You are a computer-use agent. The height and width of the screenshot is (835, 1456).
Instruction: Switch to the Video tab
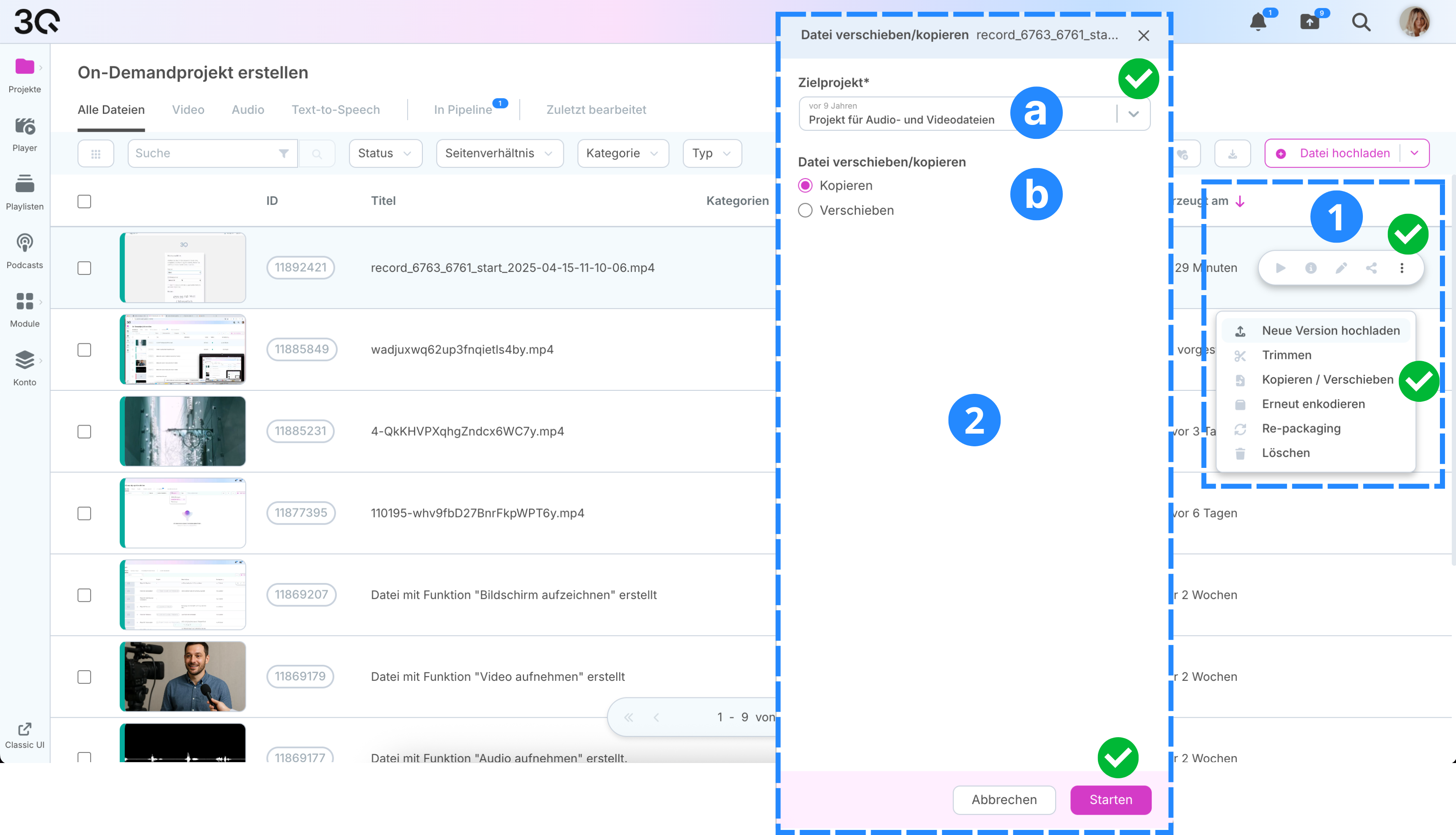[x=188, y=110]
